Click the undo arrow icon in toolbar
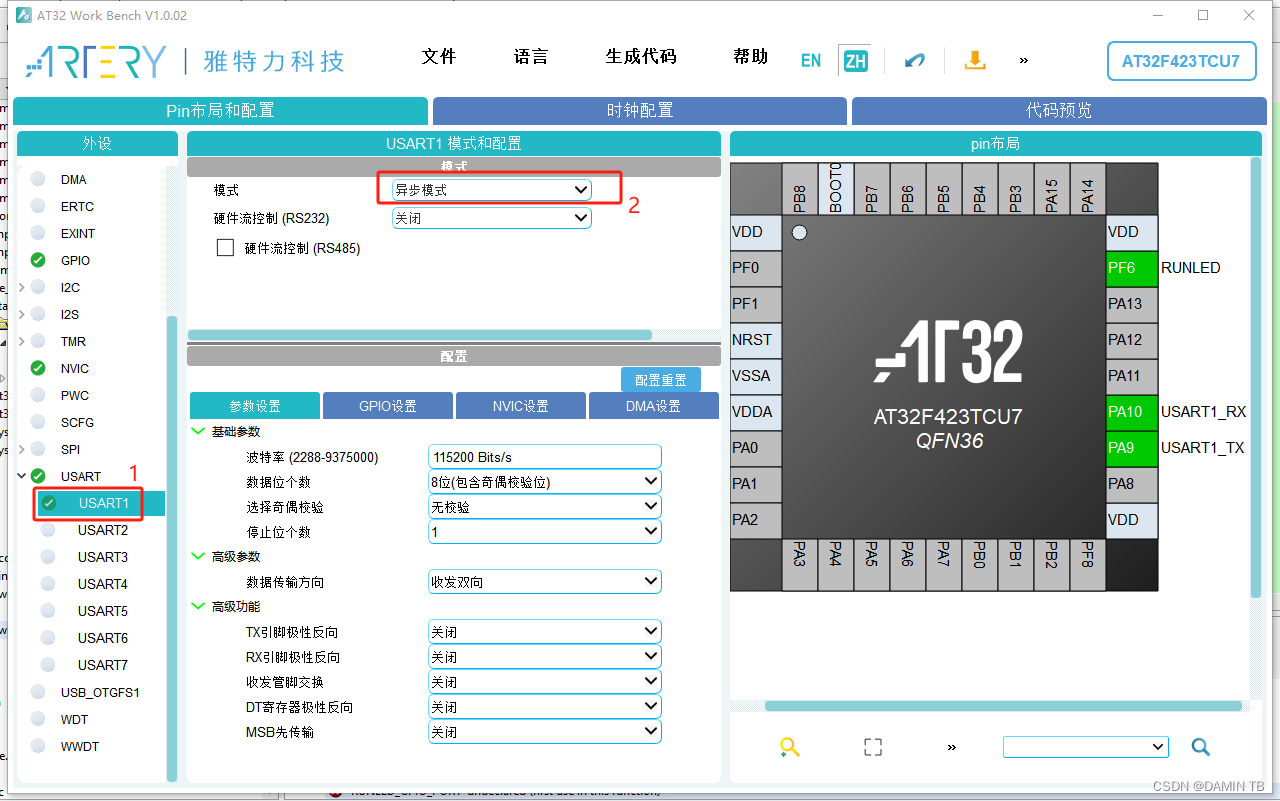Image resolution: width=1280 pixels, height=801 pixels. pyautogui.click(x=915, y=60)
